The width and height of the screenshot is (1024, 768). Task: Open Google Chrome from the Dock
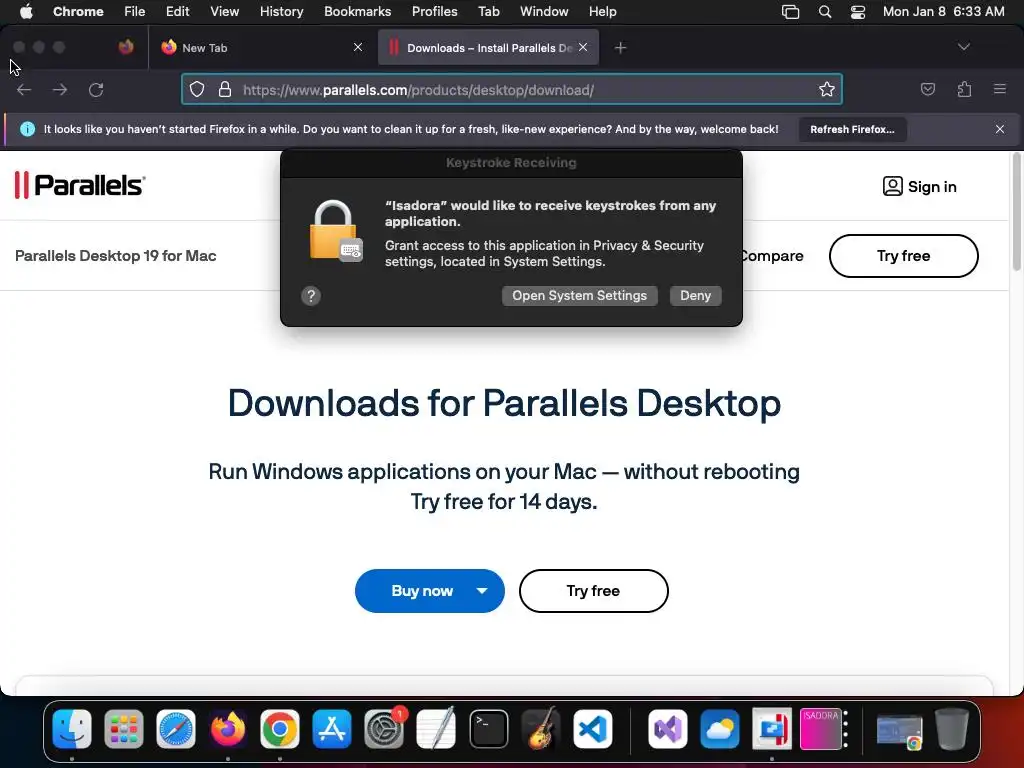pyautogui.click(x=280, y=729)
